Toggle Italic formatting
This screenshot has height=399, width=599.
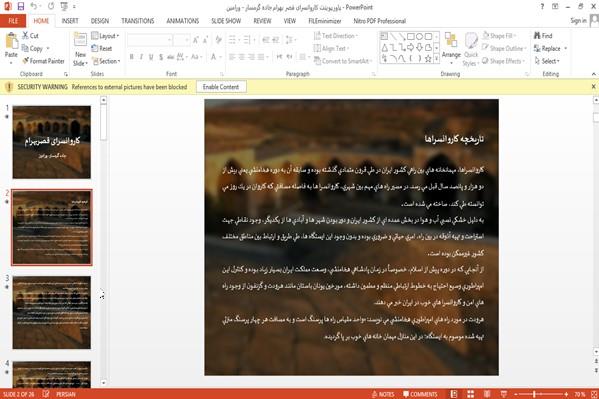click(141, 57)
